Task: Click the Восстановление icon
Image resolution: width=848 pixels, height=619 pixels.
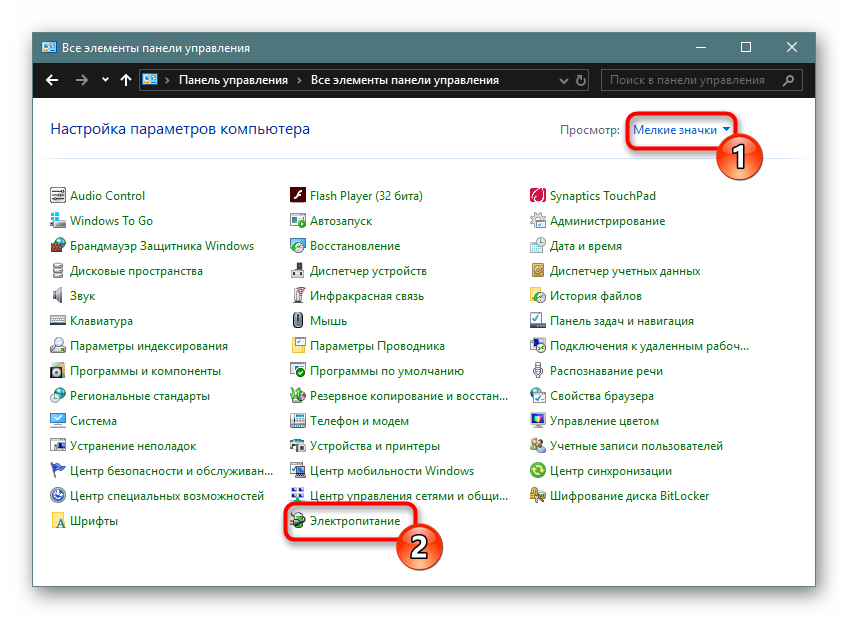Action: [x=297, y=245]
